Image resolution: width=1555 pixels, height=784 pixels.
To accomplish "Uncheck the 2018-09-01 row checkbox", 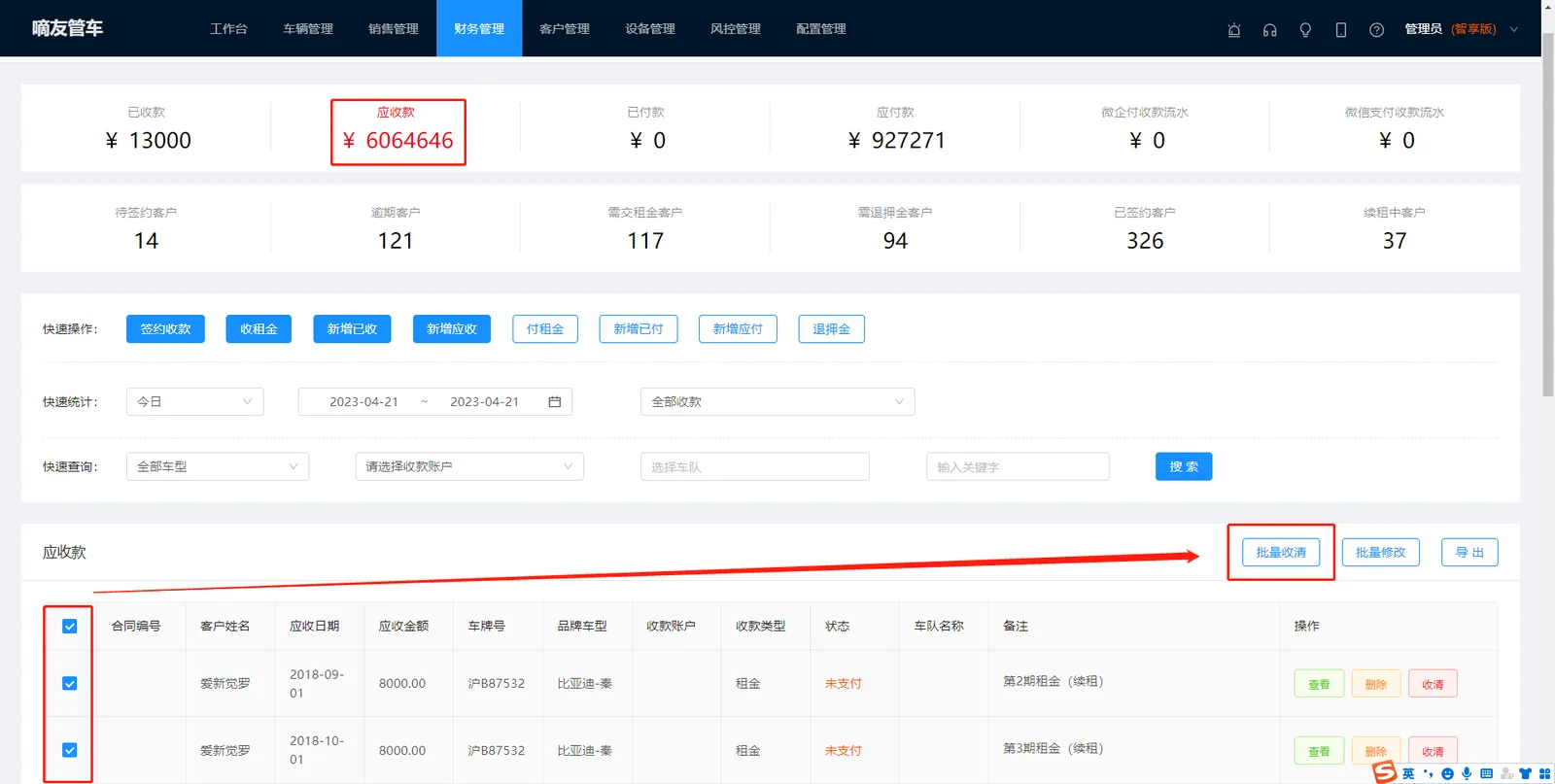I will point(70,683).
